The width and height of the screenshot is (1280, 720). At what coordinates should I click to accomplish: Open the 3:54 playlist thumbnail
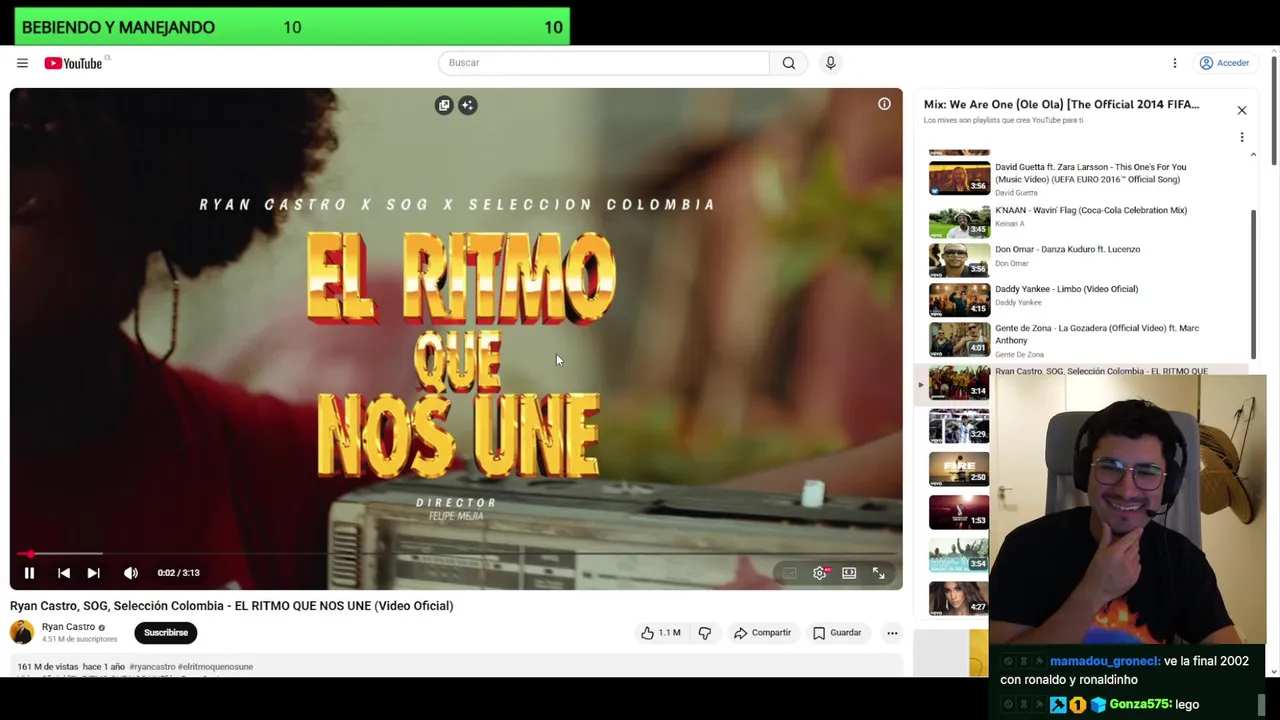coord(959,554)
